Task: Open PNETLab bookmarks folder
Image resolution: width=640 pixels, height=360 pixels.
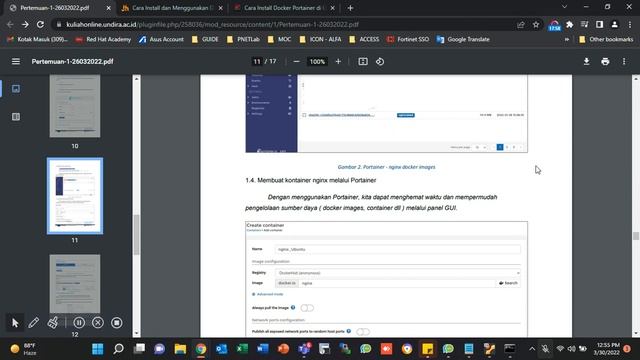Action: [x=244, y=40]
